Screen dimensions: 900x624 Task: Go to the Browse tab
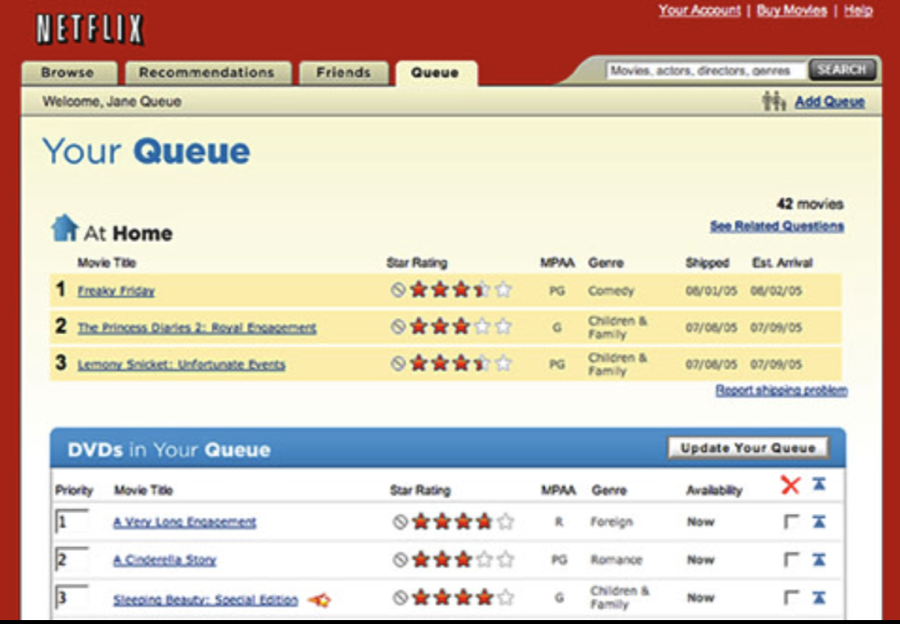pos(68,73)
